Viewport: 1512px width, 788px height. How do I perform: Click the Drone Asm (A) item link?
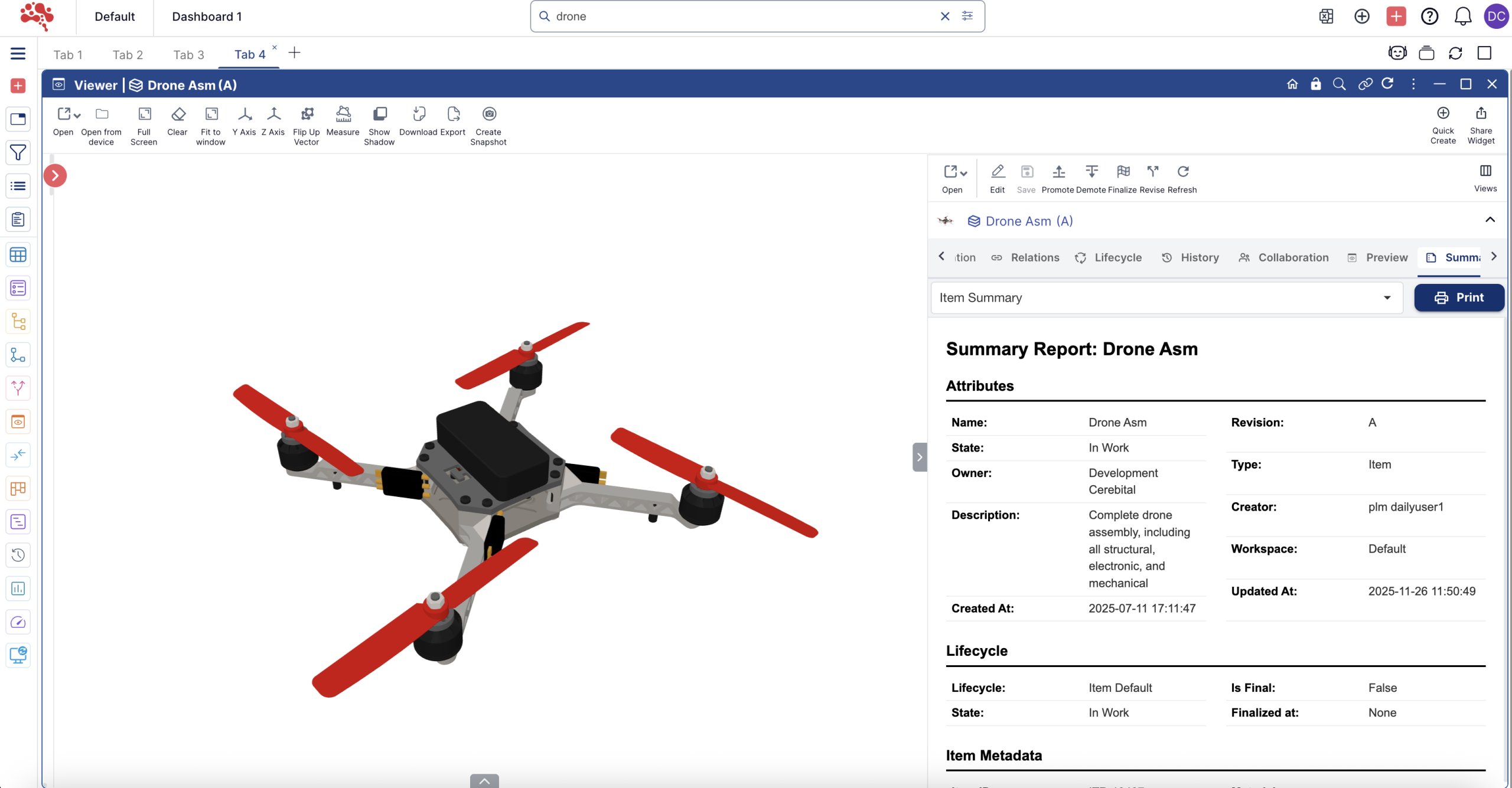tap(1029, 221)
